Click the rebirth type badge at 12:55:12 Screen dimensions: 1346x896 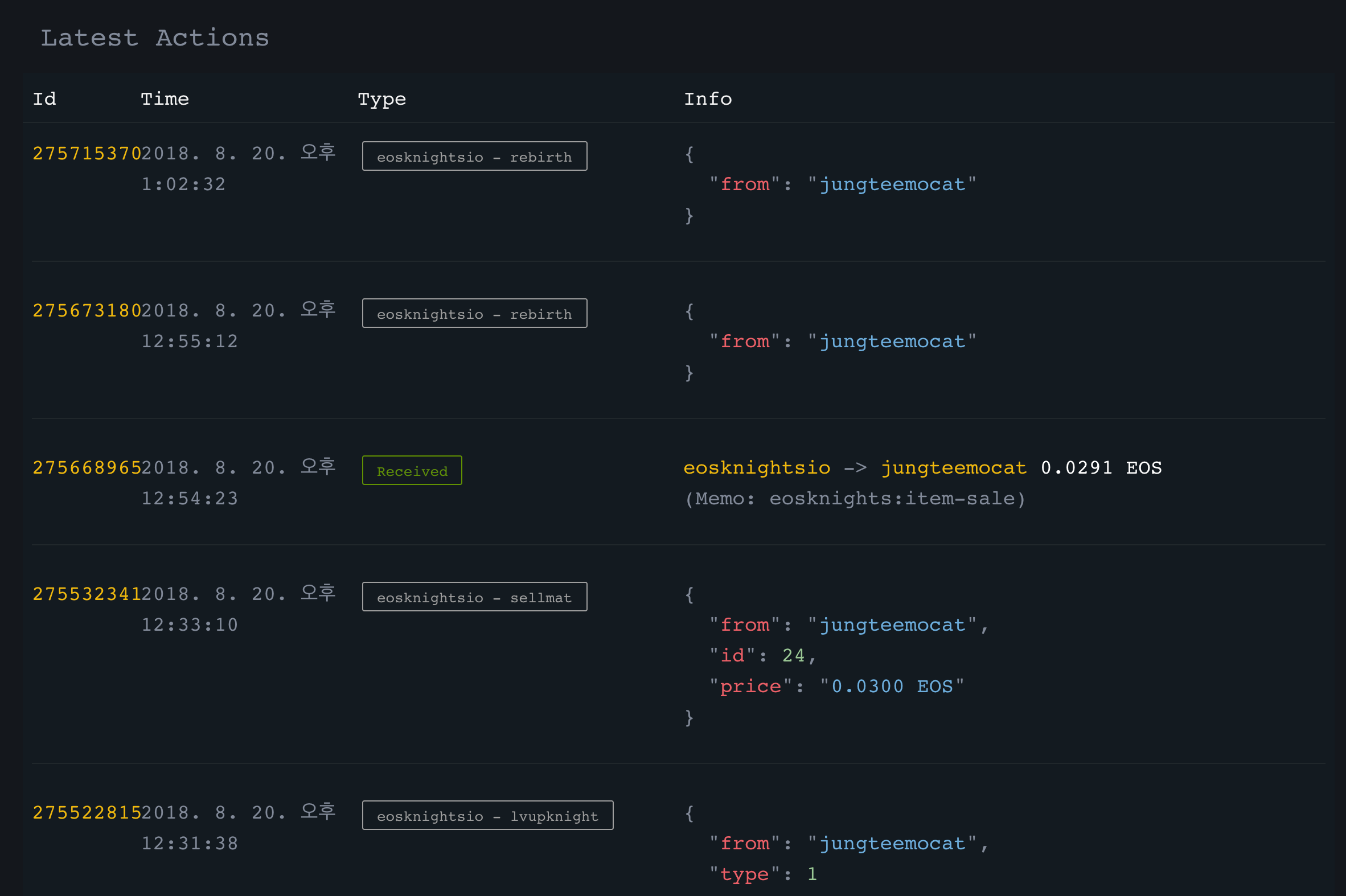pyautogui.click(x=474, y=314)
